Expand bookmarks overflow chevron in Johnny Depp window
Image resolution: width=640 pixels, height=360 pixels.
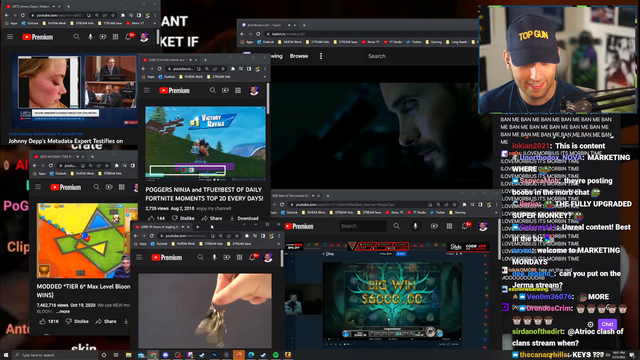click(x=154, y=23)
